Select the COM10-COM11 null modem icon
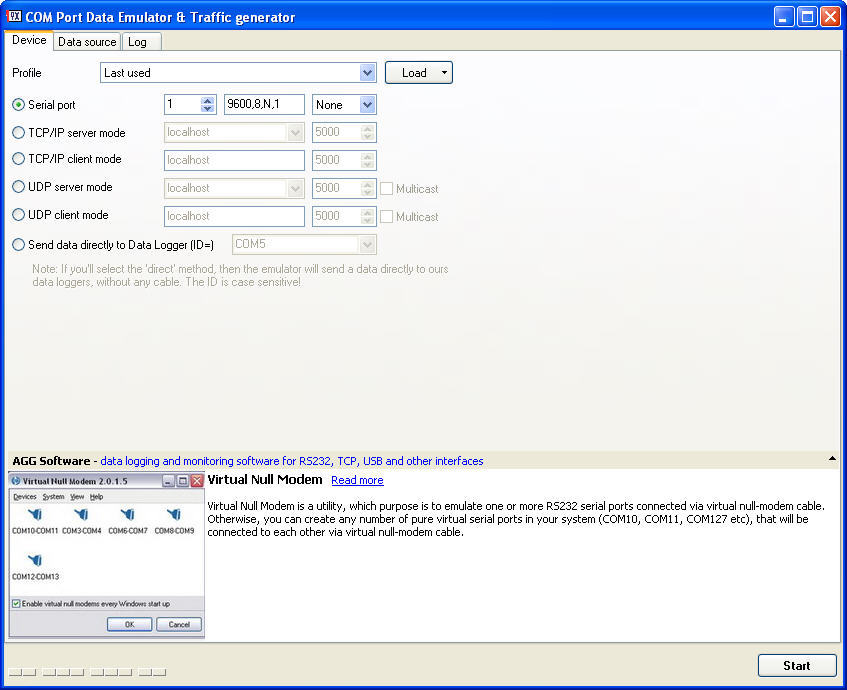 pos(37,514)
